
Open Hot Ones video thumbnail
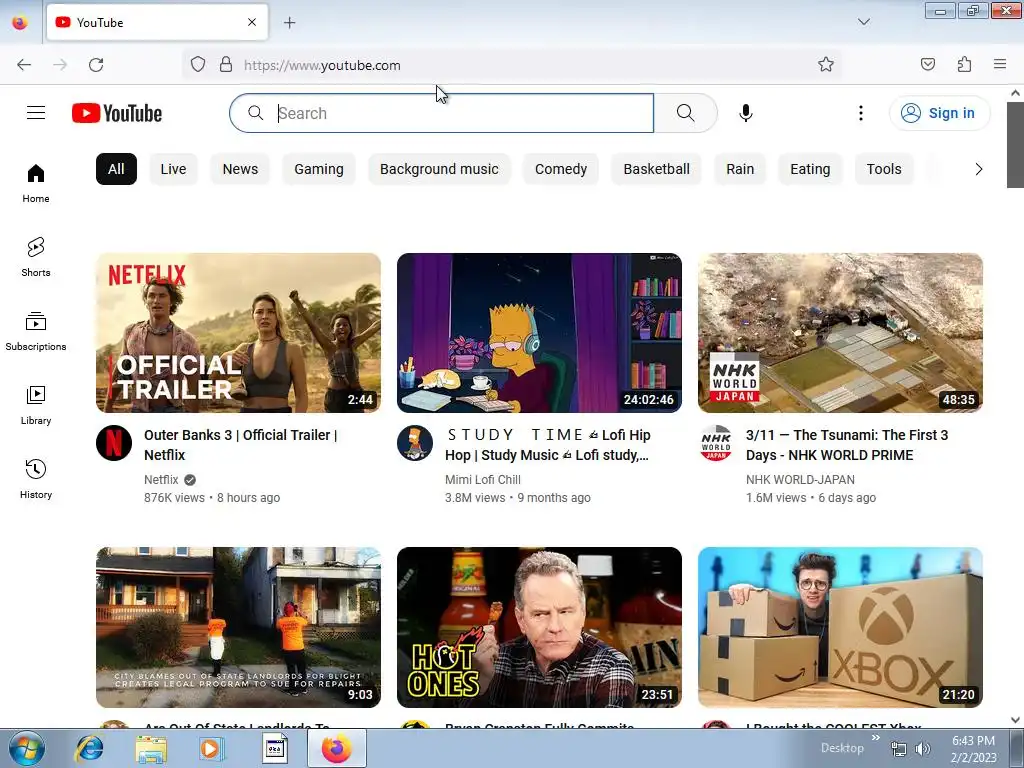pos(539,628)
